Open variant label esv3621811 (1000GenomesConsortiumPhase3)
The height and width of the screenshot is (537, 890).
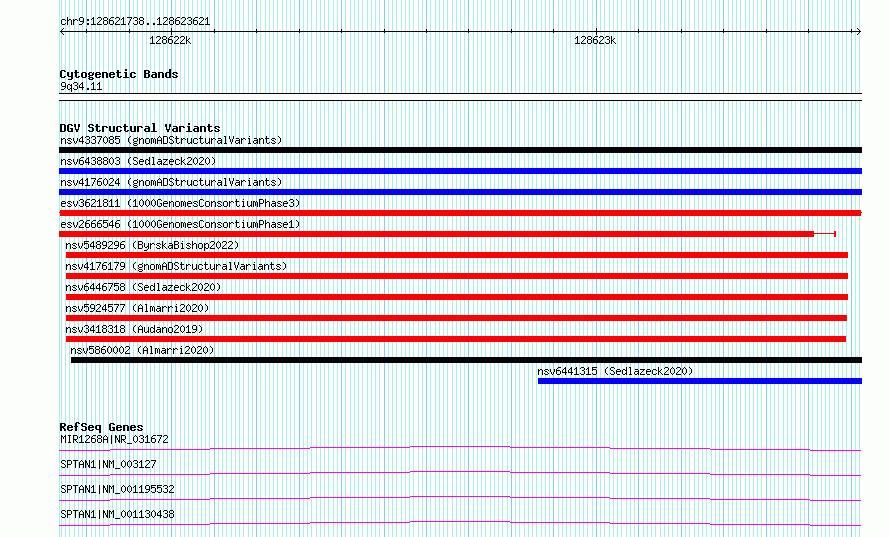pos(180,203)
